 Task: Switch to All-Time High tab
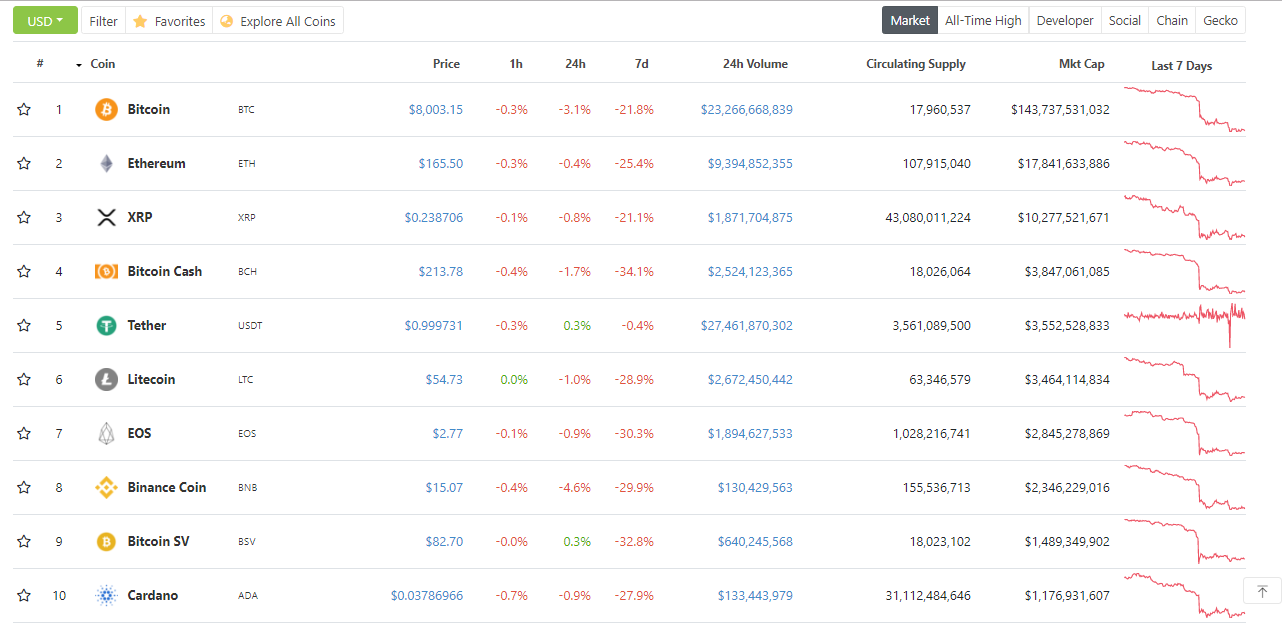tap(983, 20)
